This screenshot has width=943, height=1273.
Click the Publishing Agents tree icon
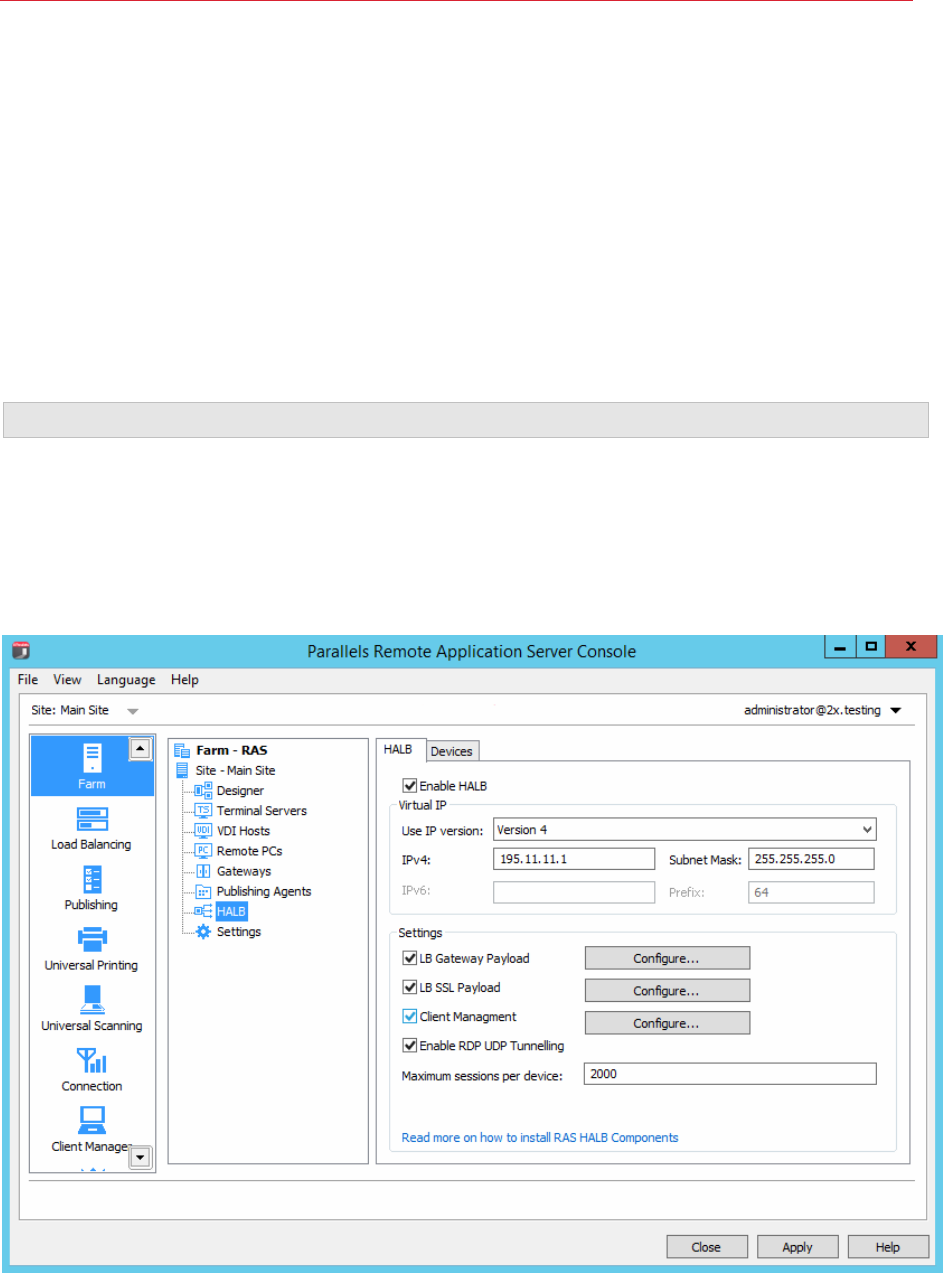click(x=203, y=891)
